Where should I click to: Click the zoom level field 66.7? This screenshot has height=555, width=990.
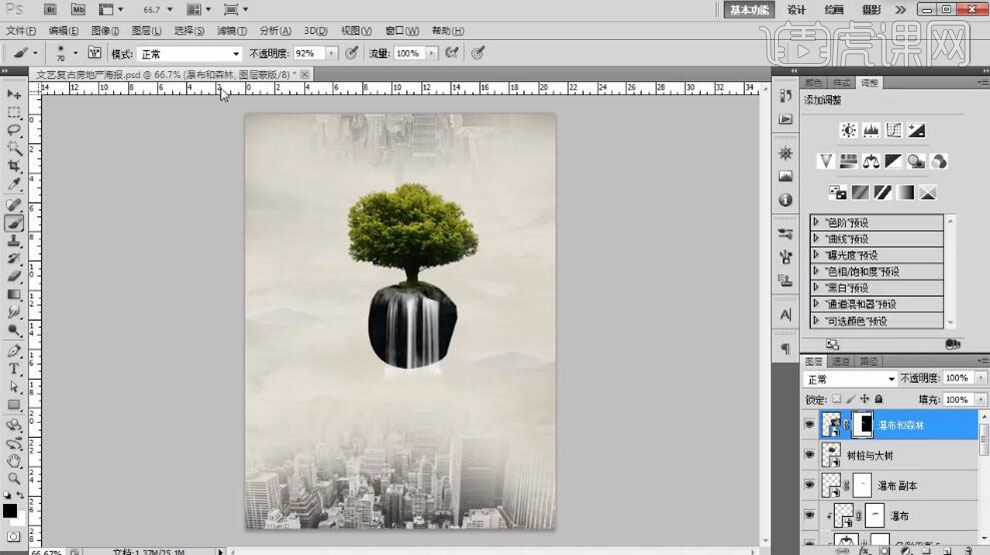pyautogui.click(x=152, y=9)
